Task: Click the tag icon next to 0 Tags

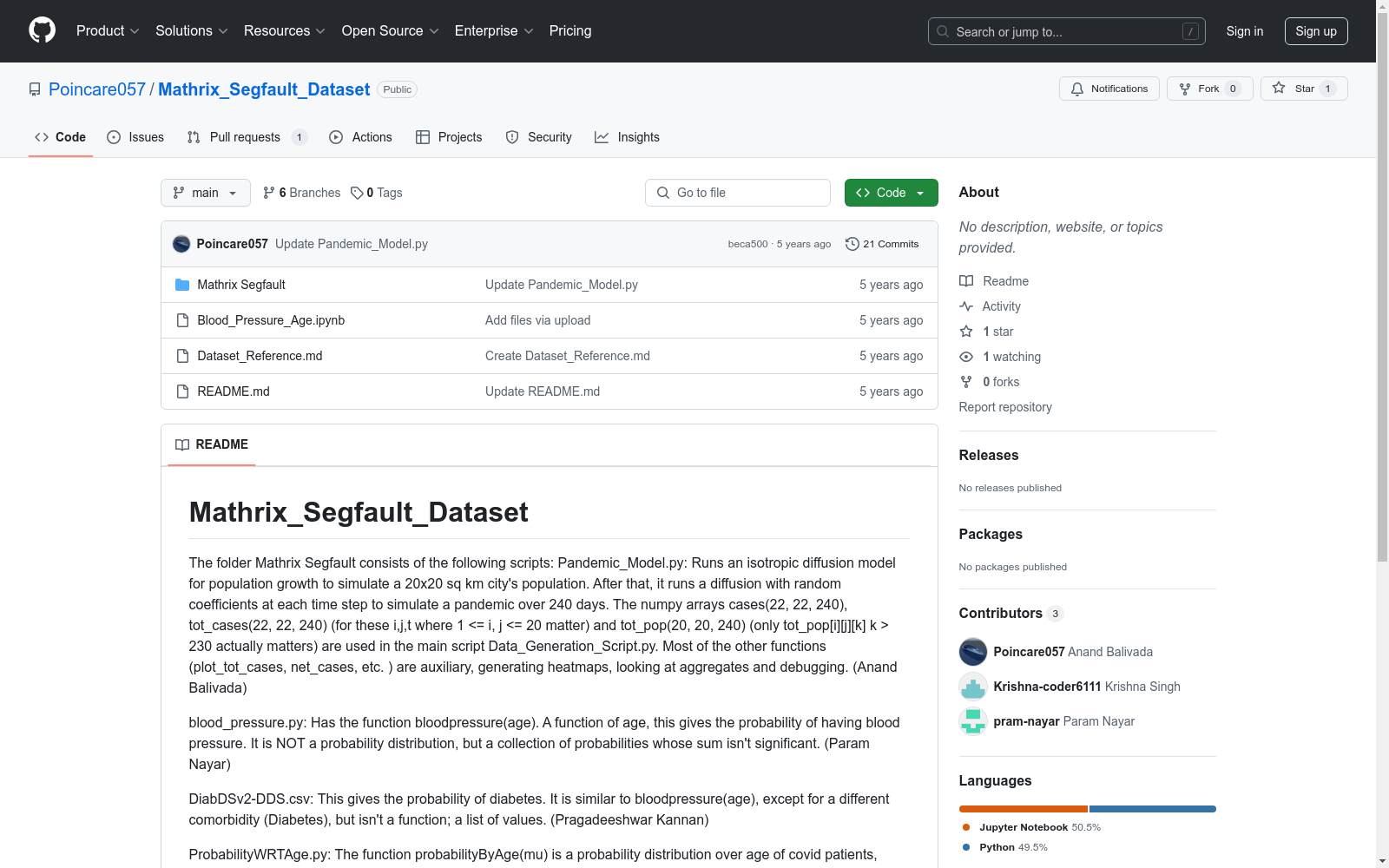Action: pyautogui.click(x=357, y=193)
